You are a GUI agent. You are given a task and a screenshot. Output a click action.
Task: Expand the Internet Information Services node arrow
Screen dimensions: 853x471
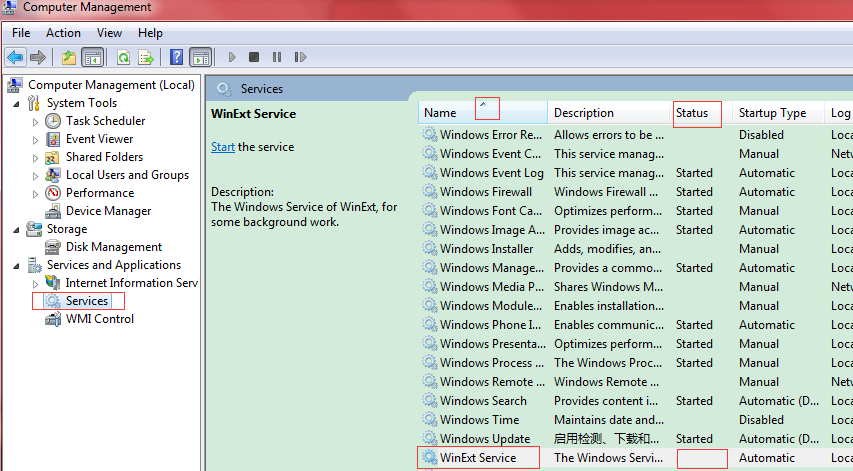[x=35, y=283]
